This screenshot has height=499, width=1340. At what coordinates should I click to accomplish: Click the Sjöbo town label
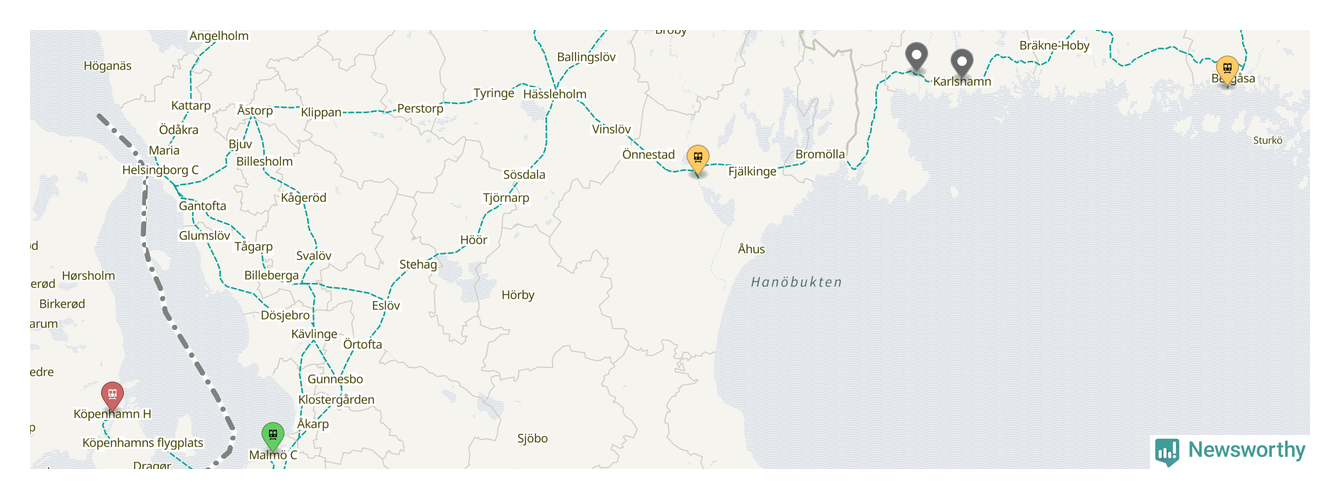click(x=533, y=438)
